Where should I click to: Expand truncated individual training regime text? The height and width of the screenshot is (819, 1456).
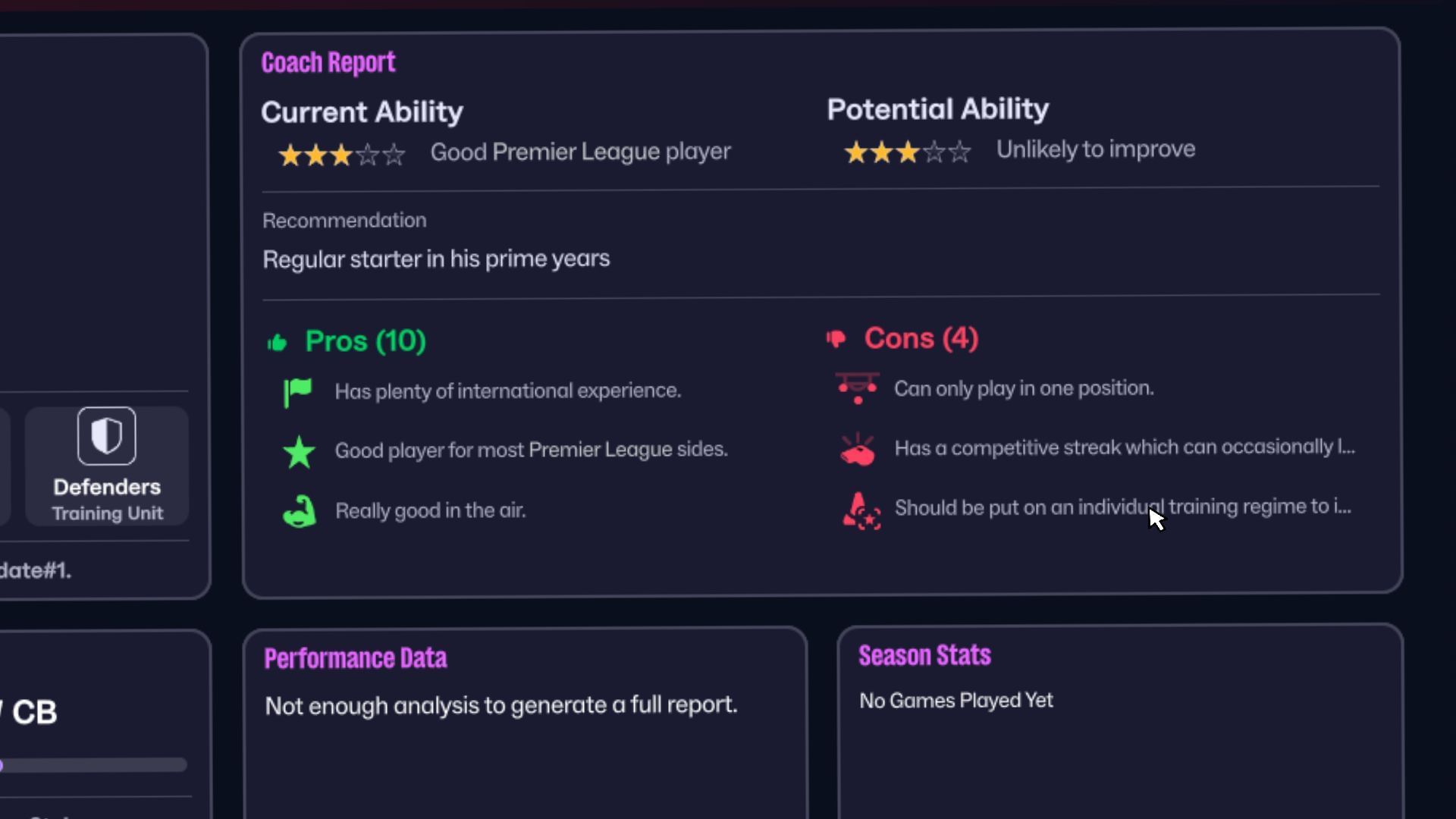coord(1122,507)
